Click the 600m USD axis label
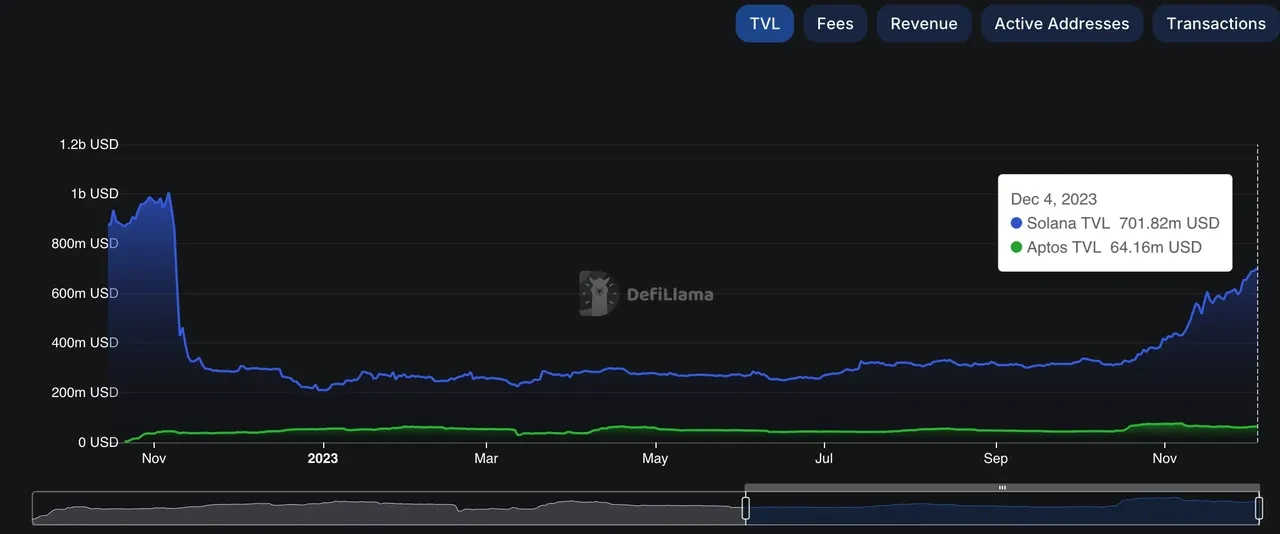Viewport: 1280px width, 534px height. [x=84, y=293]
